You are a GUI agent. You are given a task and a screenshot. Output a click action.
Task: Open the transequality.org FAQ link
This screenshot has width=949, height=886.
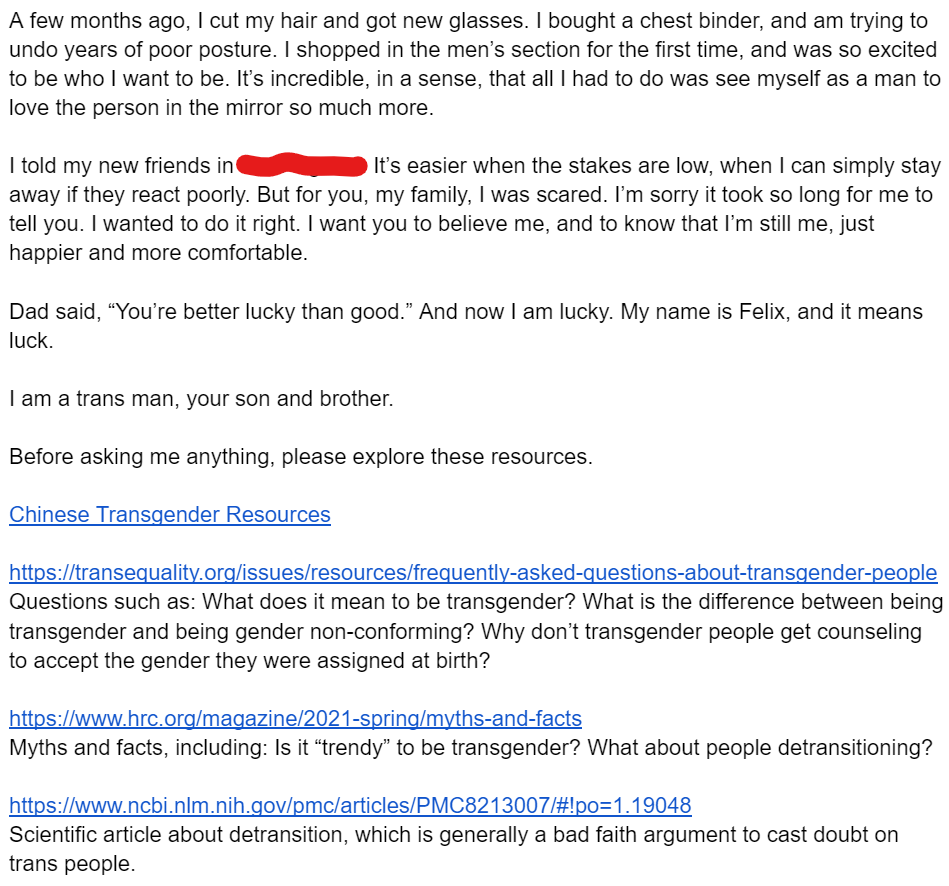pos(472,573)
